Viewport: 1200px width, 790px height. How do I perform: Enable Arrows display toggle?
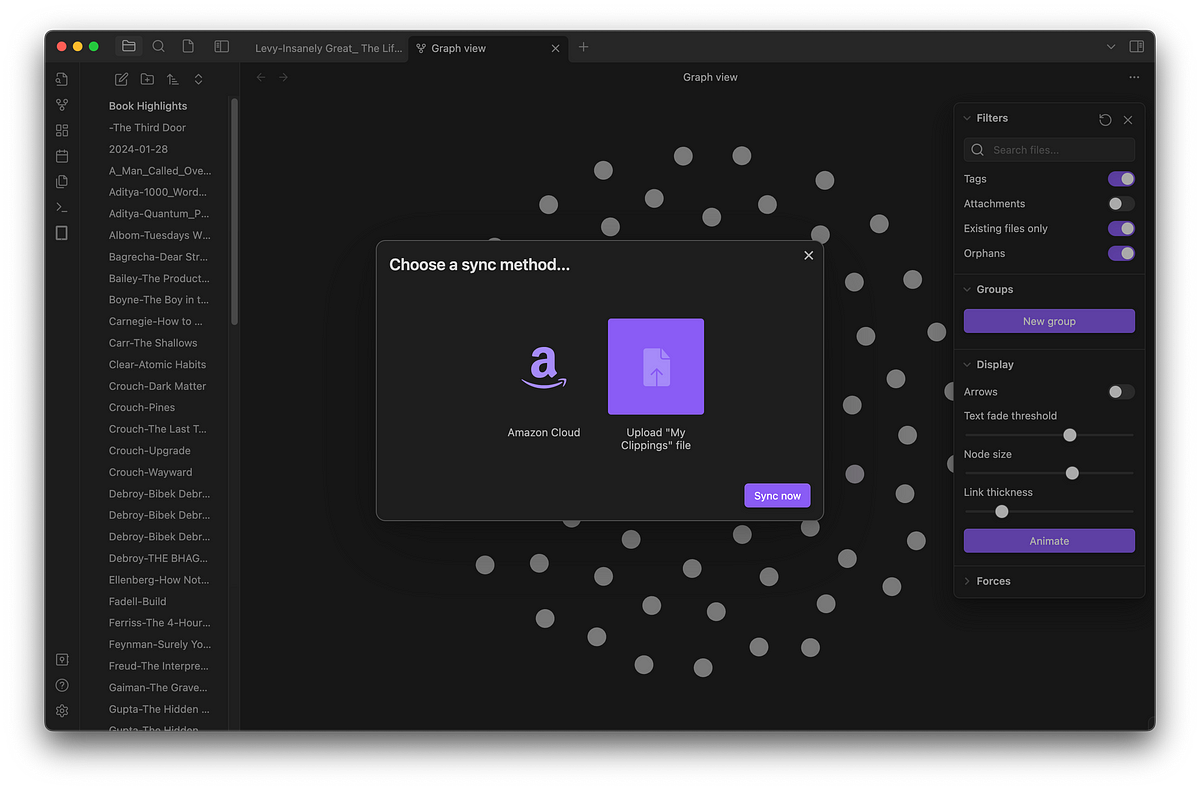pyautogui.click(x=1121, y=392)
